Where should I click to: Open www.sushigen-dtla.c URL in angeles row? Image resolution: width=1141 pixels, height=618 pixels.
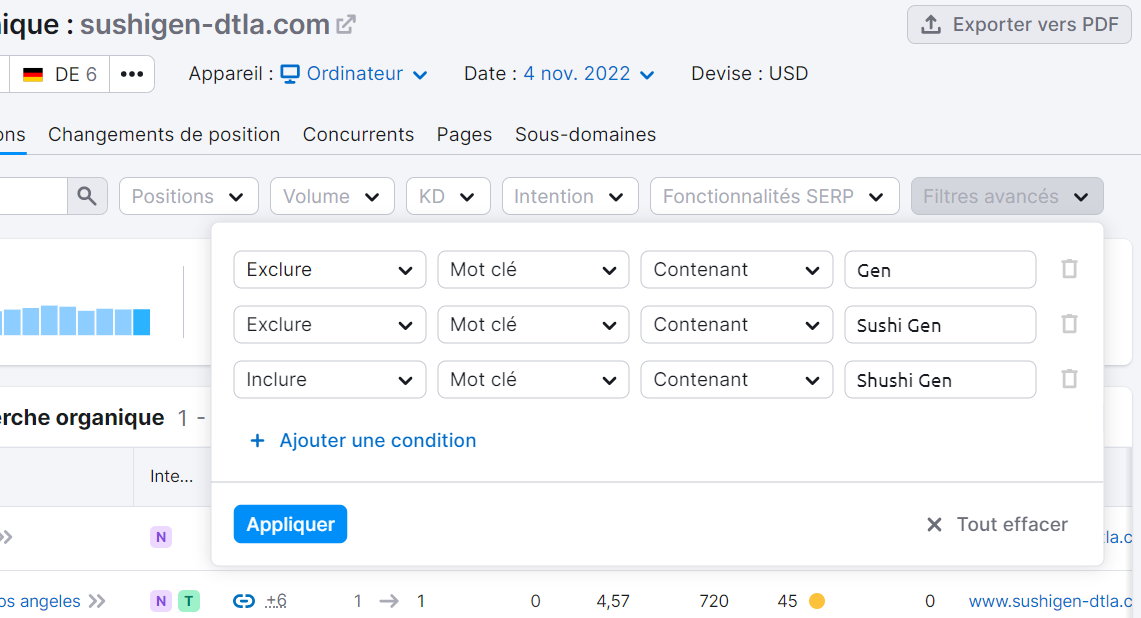tap(1050, 601)
